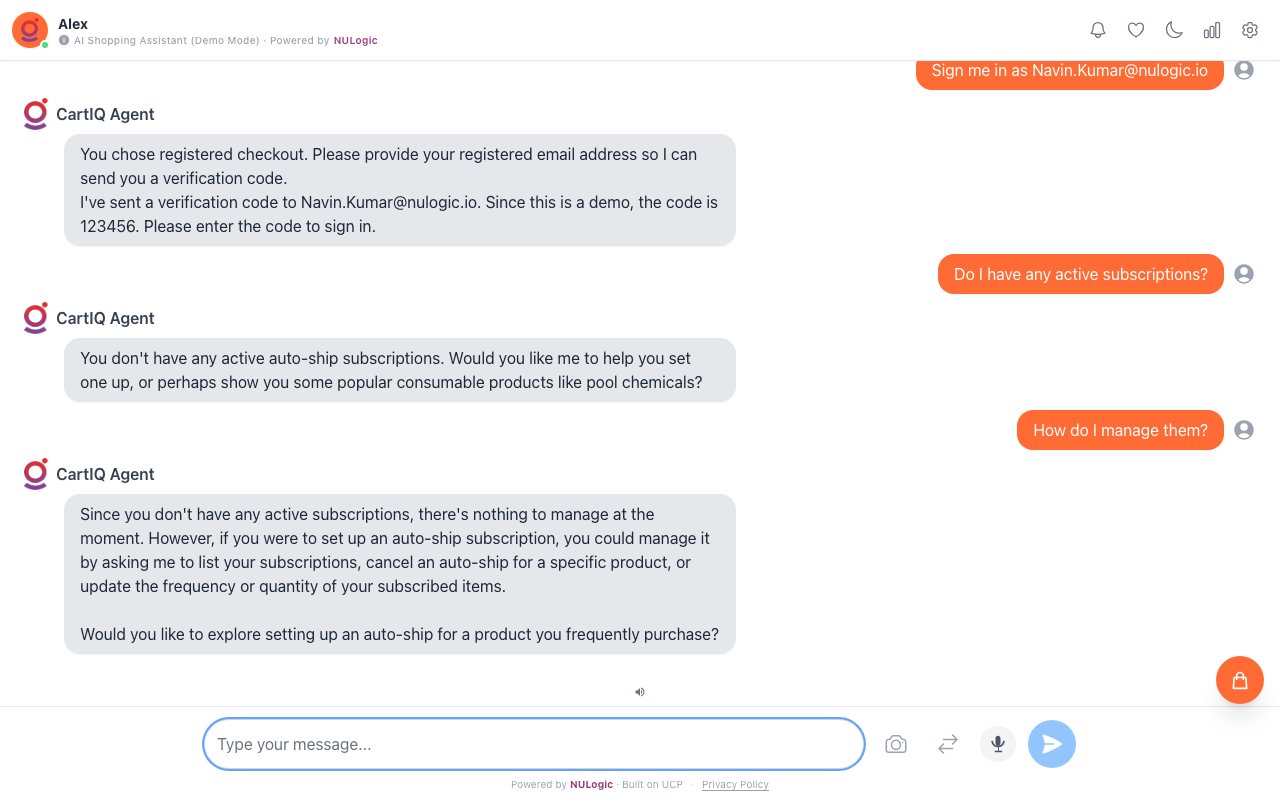Click the swap arrows icon near the input

pyautogui.click(x=947, y=744)
